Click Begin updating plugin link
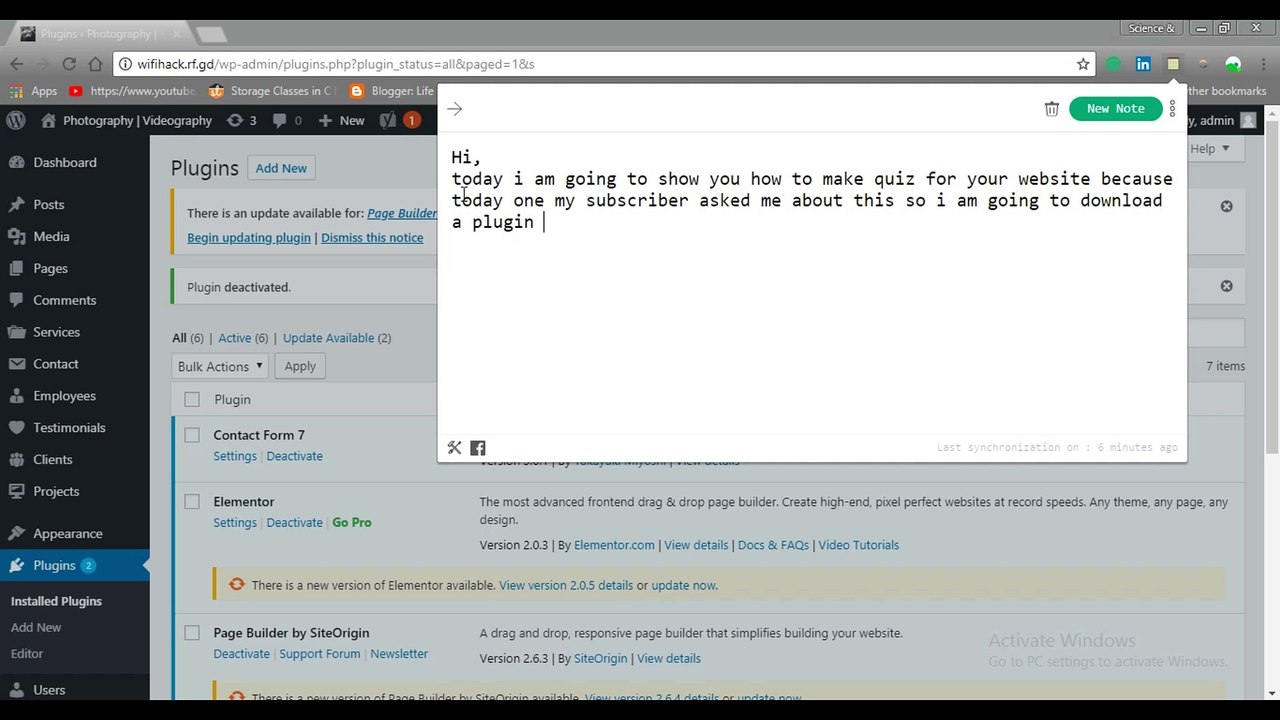This screenshot has height=720, width=1280. 249,238
